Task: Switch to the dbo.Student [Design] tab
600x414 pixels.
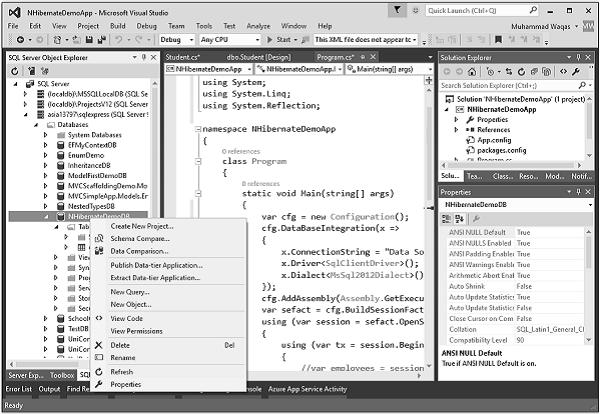Action: coord(259,57)
